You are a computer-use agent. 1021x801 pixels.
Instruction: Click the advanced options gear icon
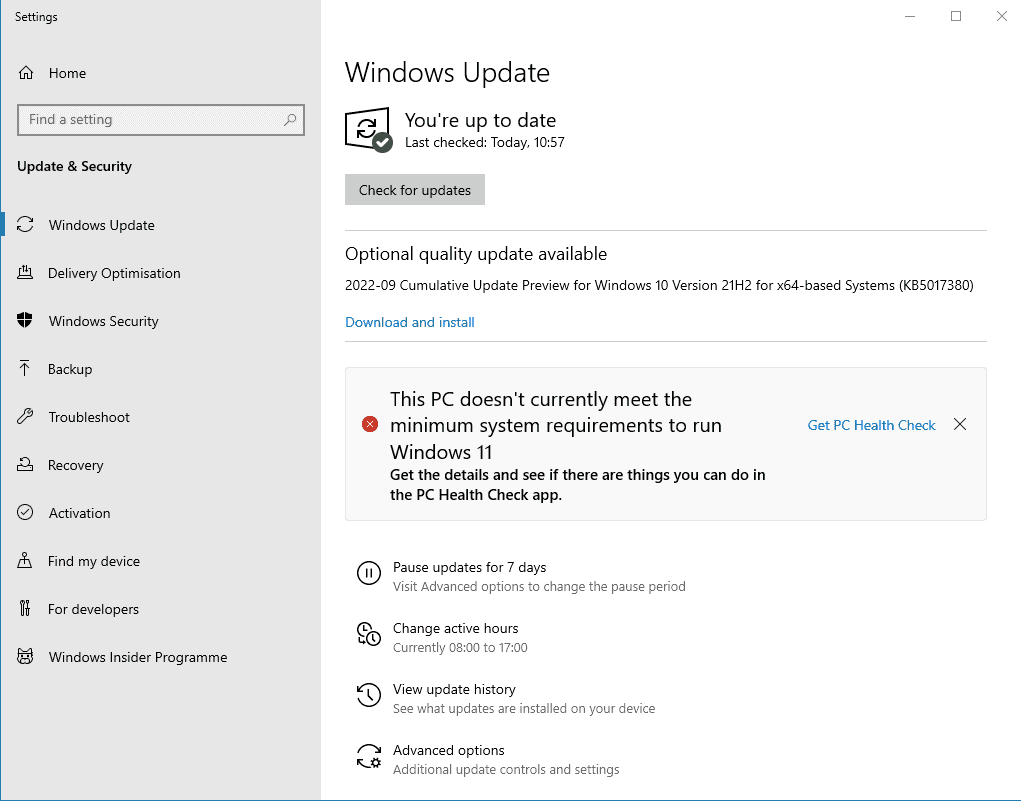click(369, 756)
